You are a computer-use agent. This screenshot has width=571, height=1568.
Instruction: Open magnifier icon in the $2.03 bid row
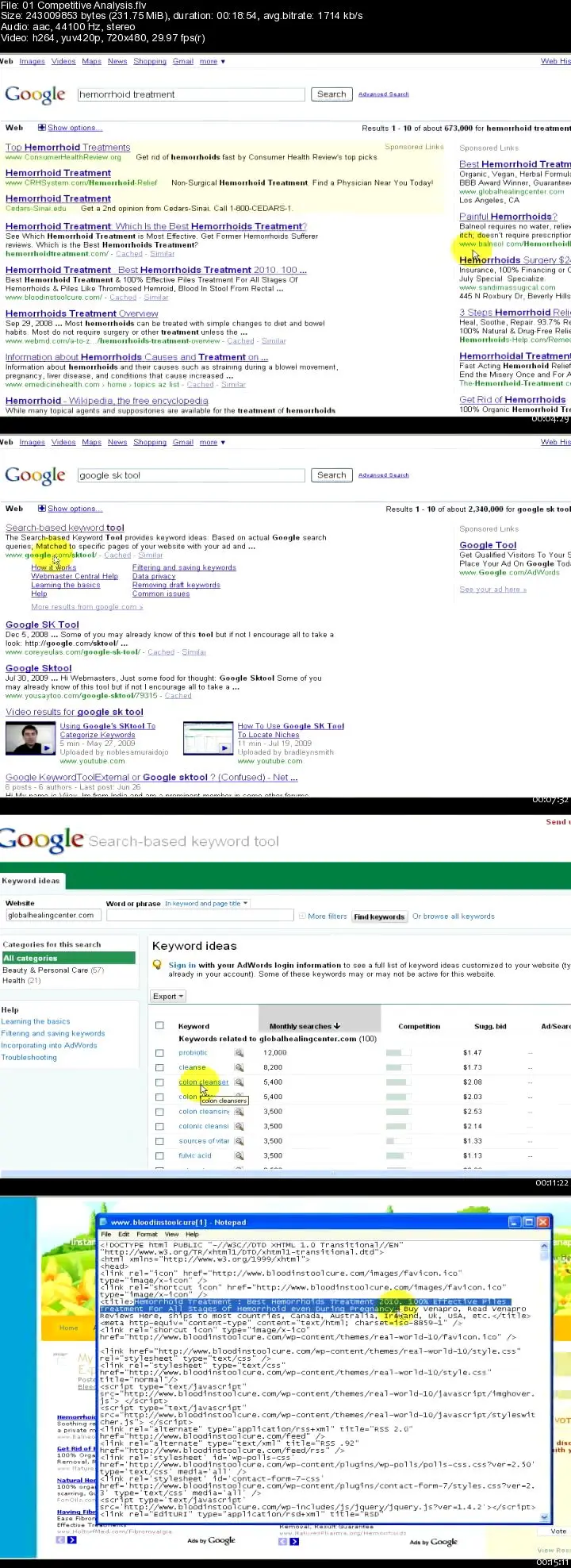(x=239, y=1097)
